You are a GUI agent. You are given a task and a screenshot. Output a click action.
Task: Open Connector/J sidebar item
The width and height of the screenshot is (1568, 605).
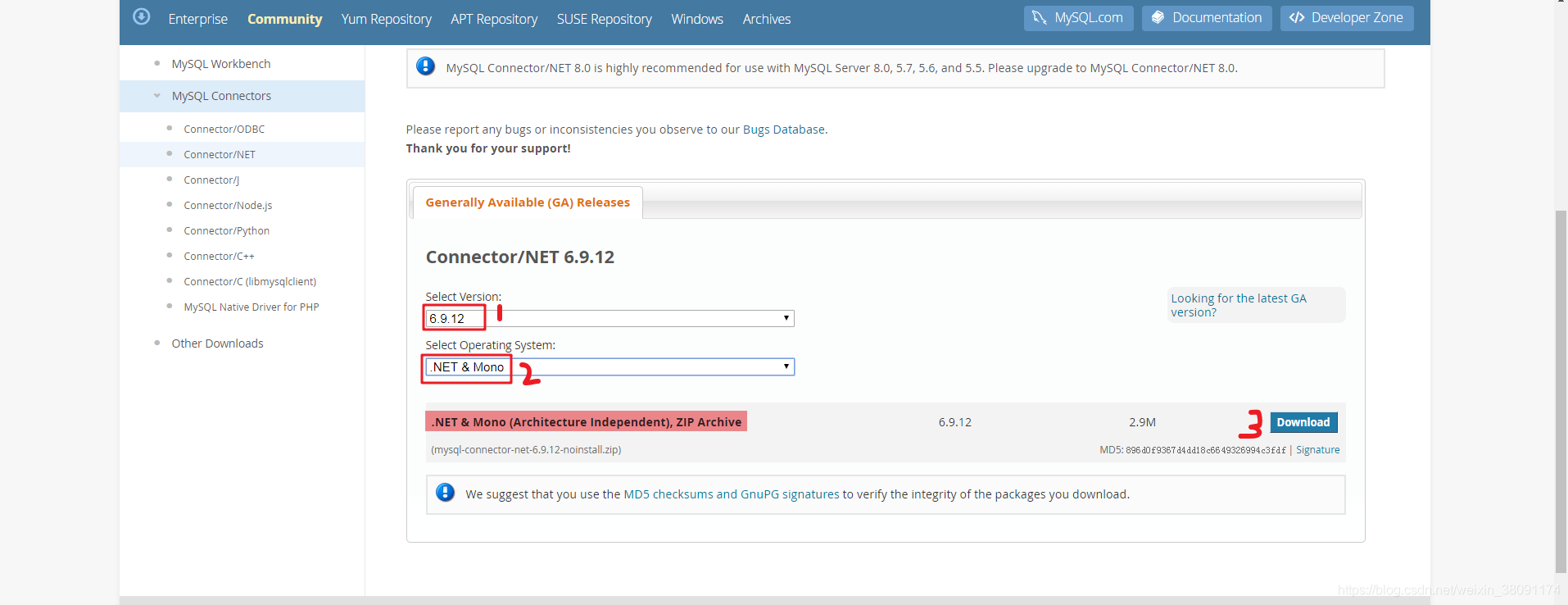[x=211, y=180]
